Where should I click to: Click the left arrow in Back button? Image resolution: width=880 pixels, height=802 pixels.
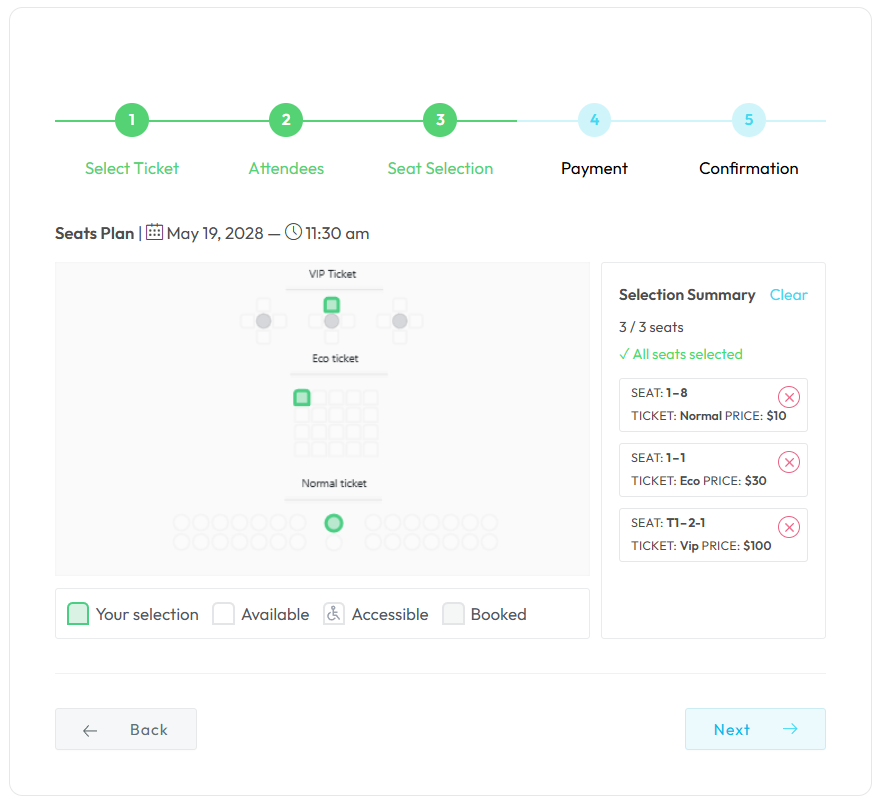click(90, 730)
